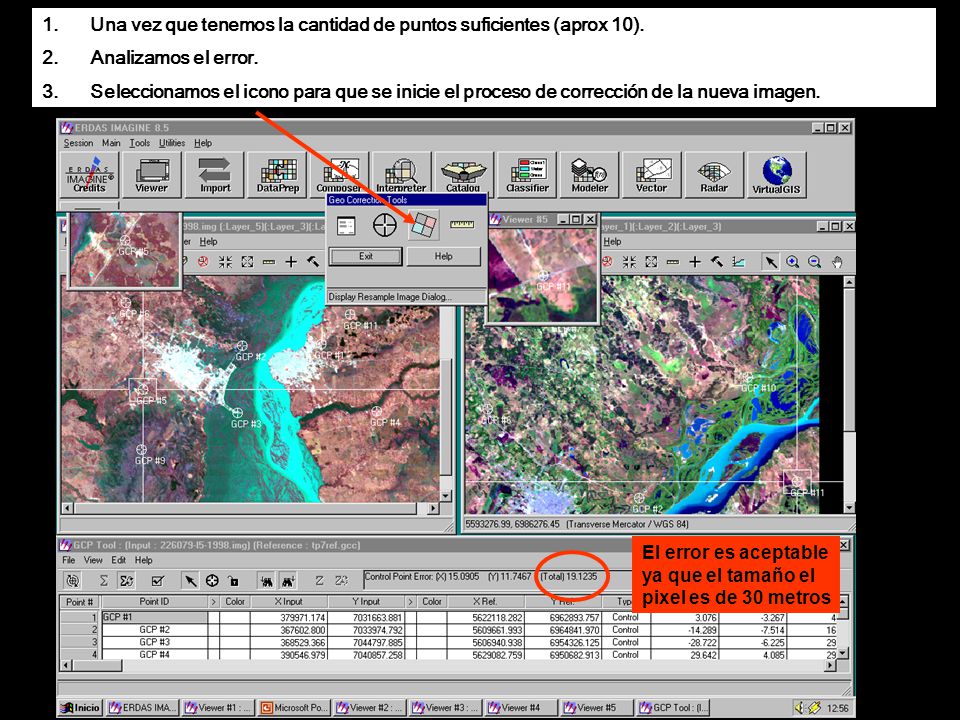Viewport: 960px width, 720px height.
Task: Open model properties icon in Geo Correction Tools
Action: (346, 225)
